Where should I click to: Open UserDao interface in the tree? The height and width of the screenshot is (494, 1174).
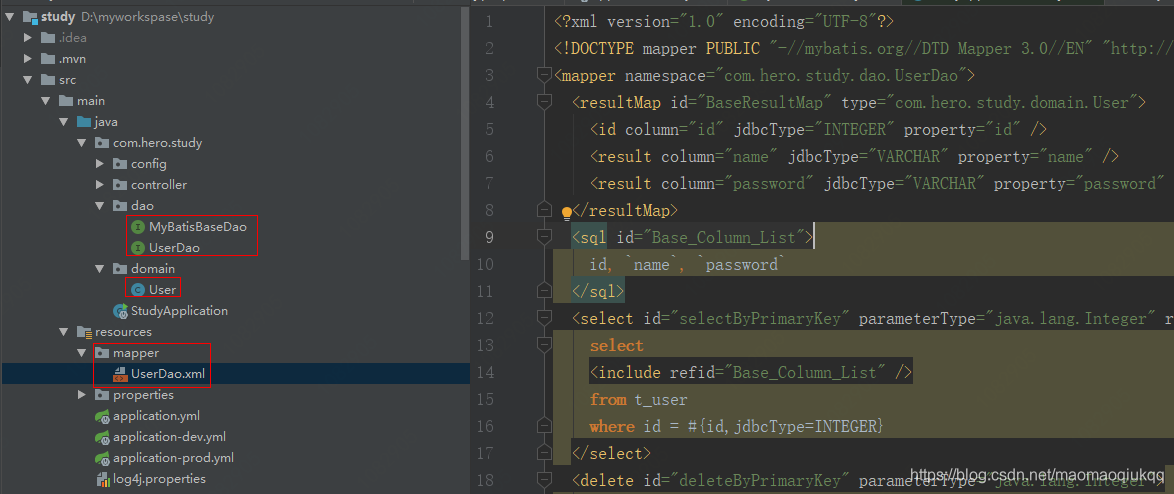174,247
